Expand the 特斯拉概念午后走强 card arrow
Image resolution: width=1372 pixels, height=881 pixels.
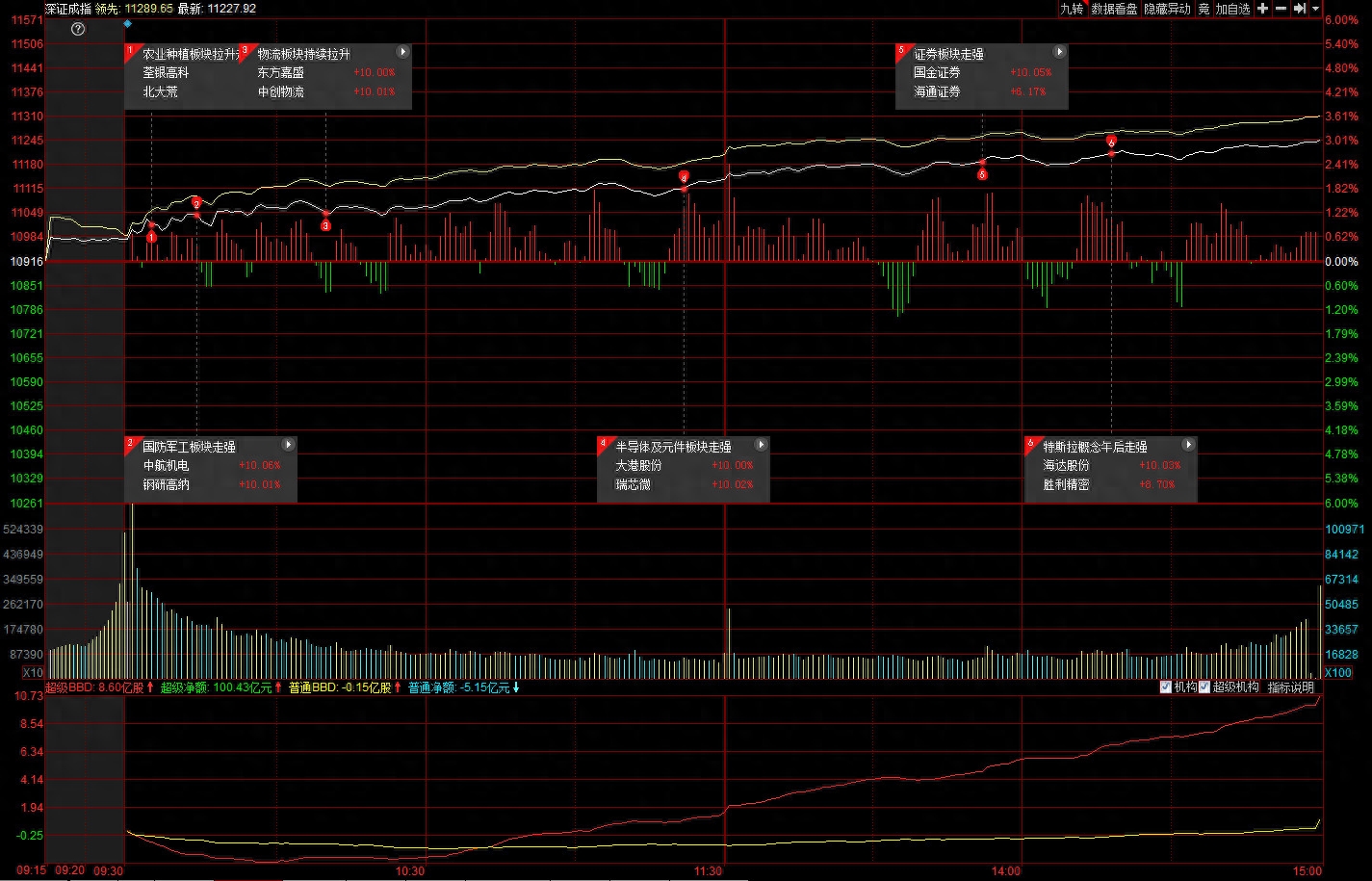coord(1188,445)
